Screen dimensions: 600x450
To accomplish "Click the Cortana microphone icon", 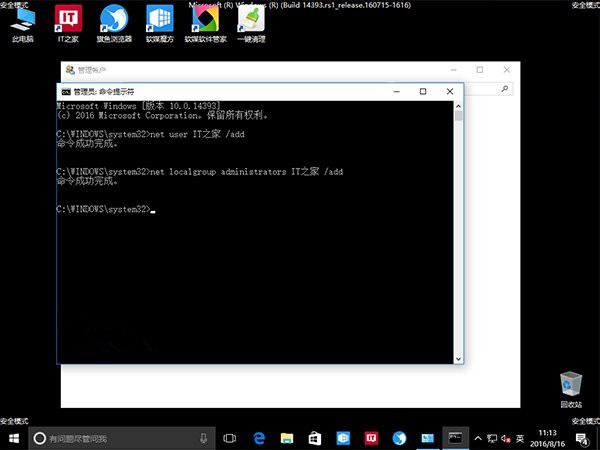I will (x=204, y=438).
